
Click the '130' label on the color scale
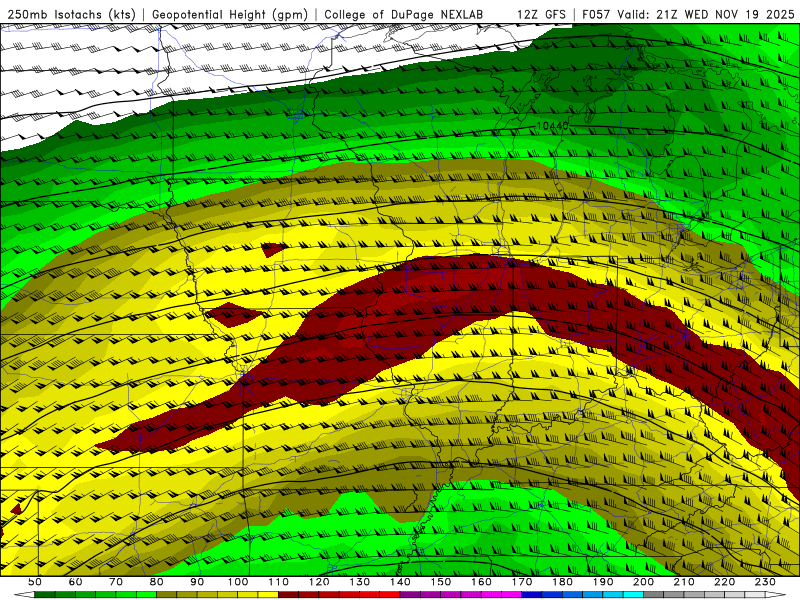tap(360, 582)
